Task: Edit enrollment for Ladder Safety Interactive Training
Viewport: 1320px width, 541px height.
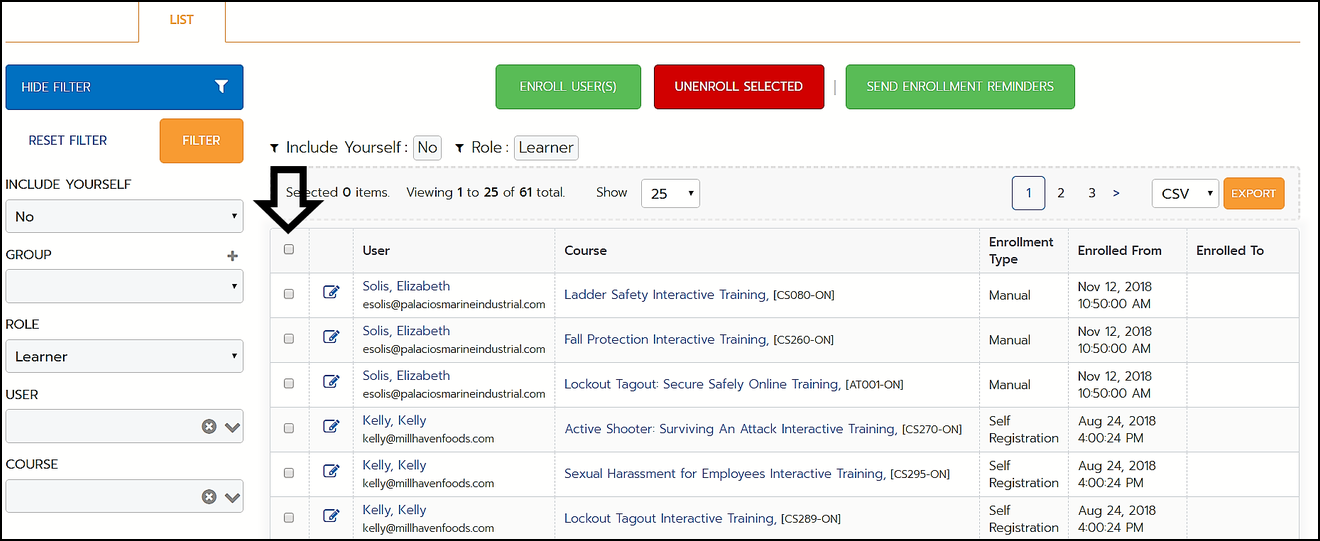Action: (331, 293)
